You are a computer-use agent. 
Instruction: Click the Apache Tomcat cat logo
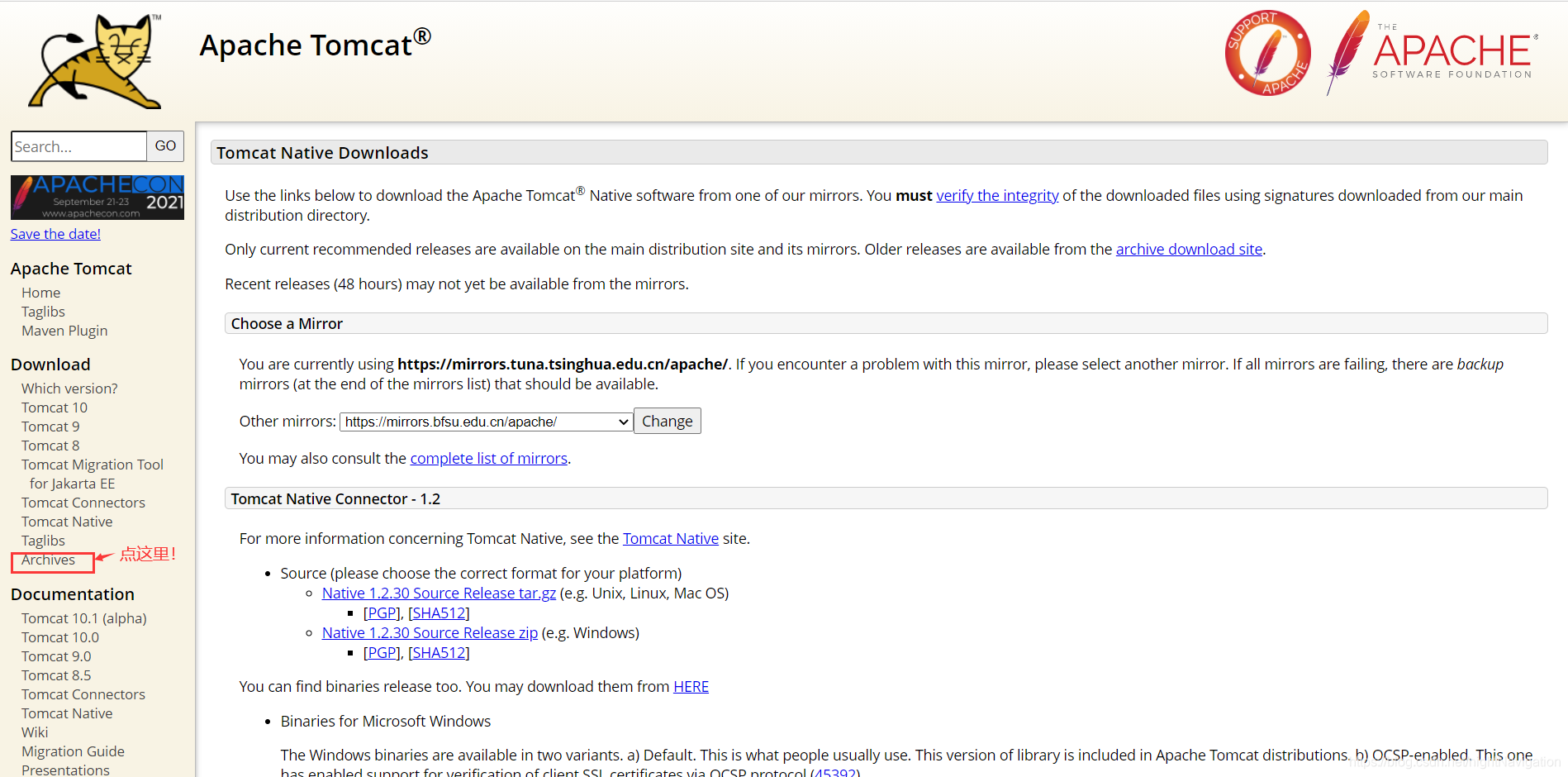click(x=95, y=61)
